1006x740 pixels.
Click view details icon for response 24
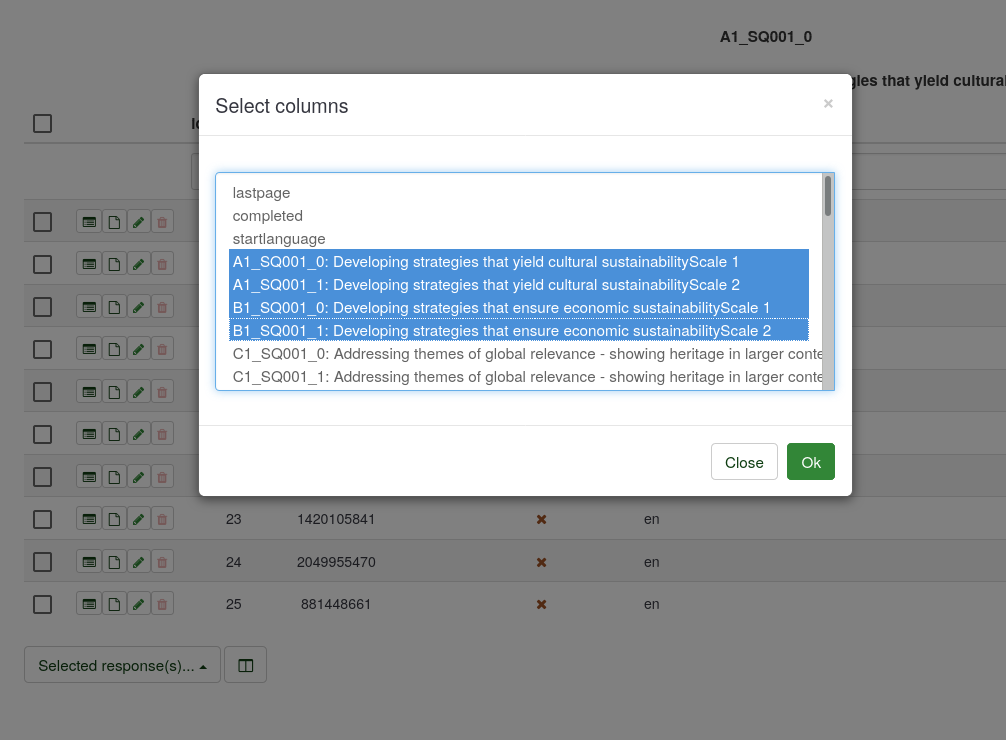pyautogui.click(x=89, y=562)
